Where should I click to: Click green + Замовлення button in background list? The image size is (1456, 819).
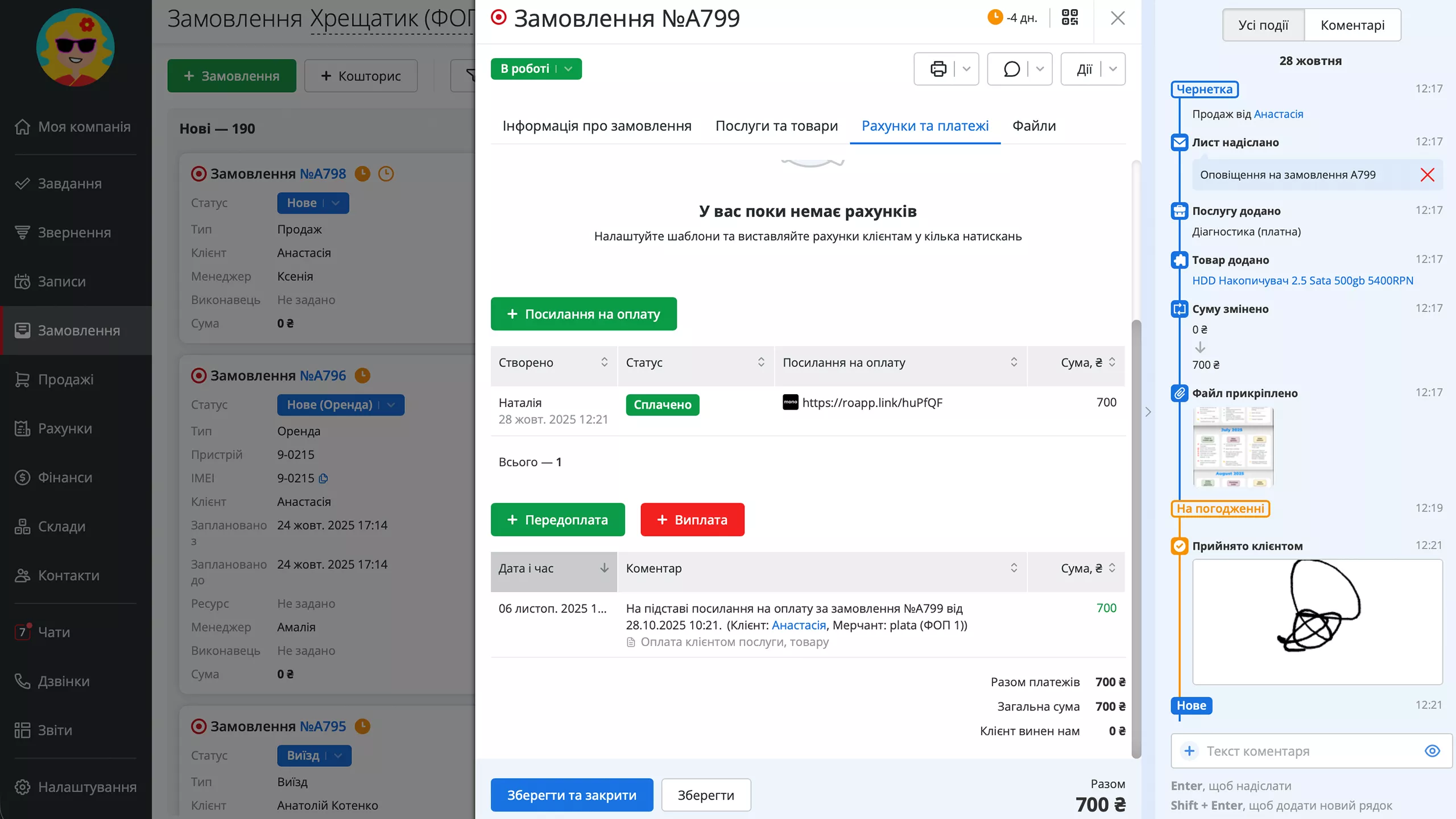(231, 76)
